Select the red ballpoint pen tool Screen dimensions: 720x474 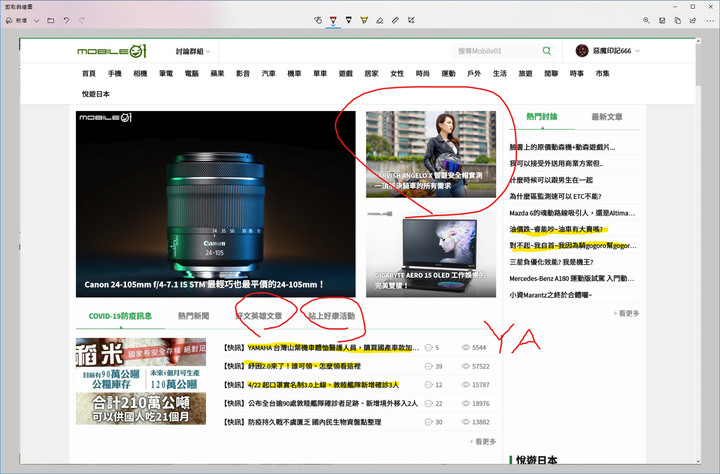[x=333, y=20]
